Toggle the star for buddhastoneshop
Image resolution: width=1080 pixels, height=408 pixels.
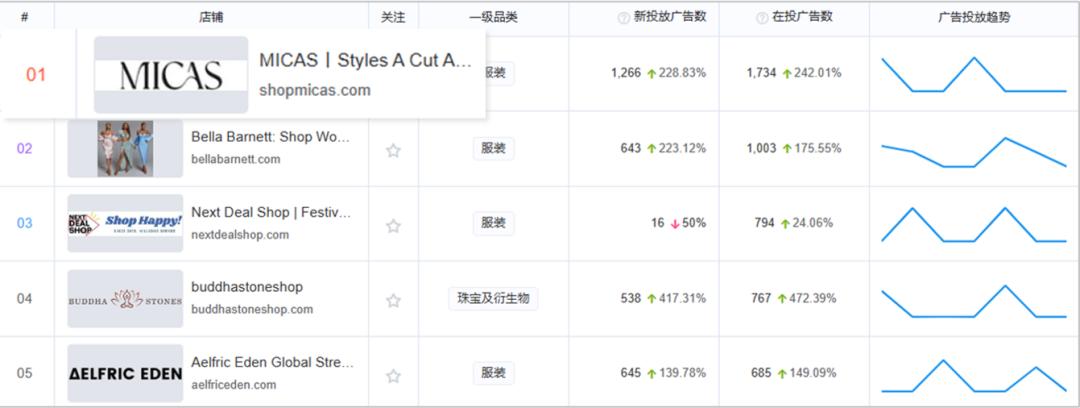pyautogui.click(x=393, y=300)
